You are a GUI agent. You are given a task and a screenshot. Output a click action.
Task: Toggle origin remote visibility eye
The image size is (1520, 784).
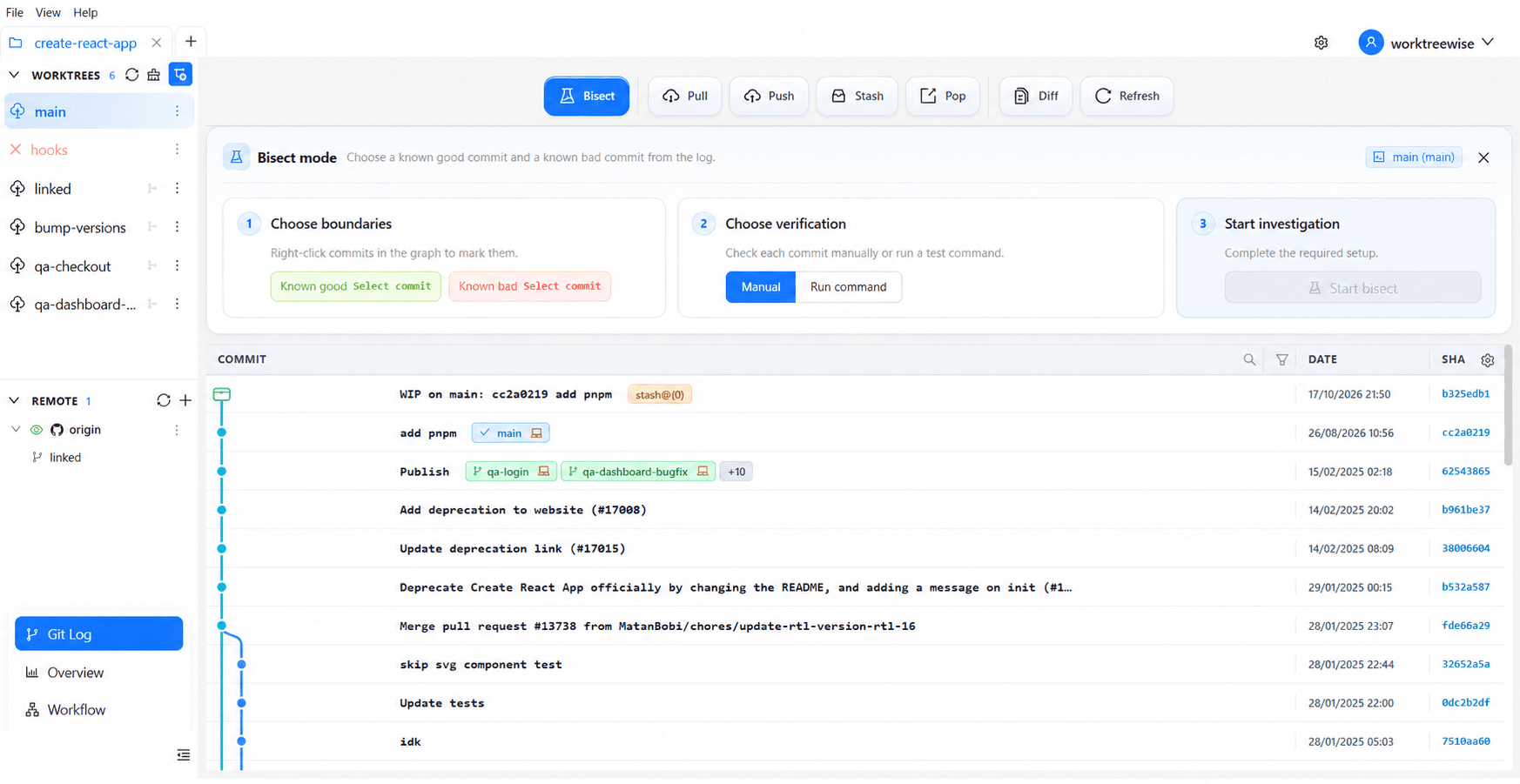coord(36,430)
